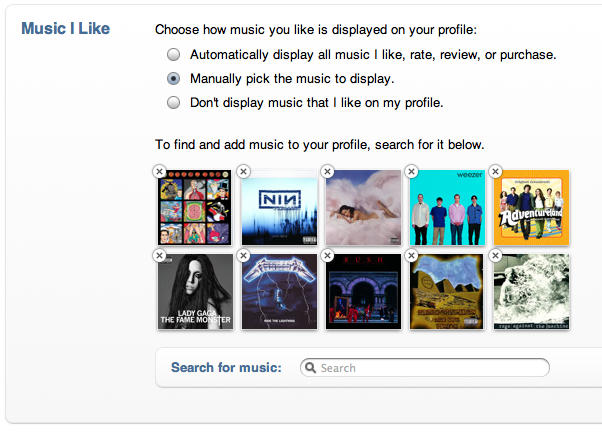Remove the Adventureland soundtrack album
This screenshot has width=602, height=434.
(x=495, y=172)
